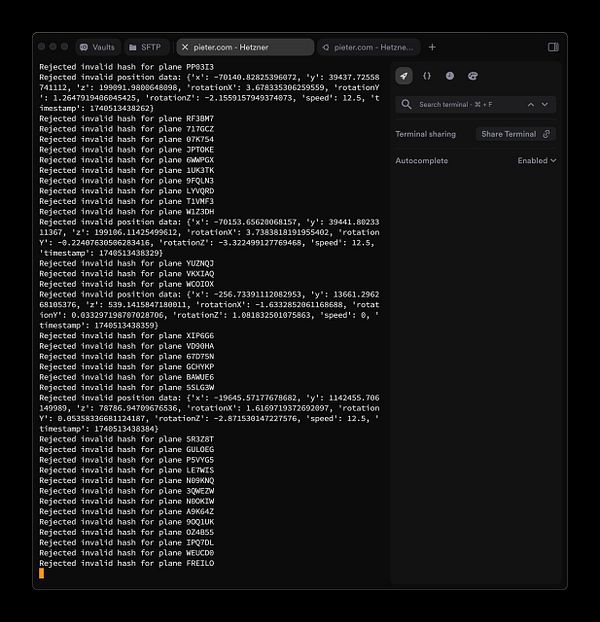Click line ending with plane 5SLG3W
This screenshot has width=600, height=622.
(127, 387)
